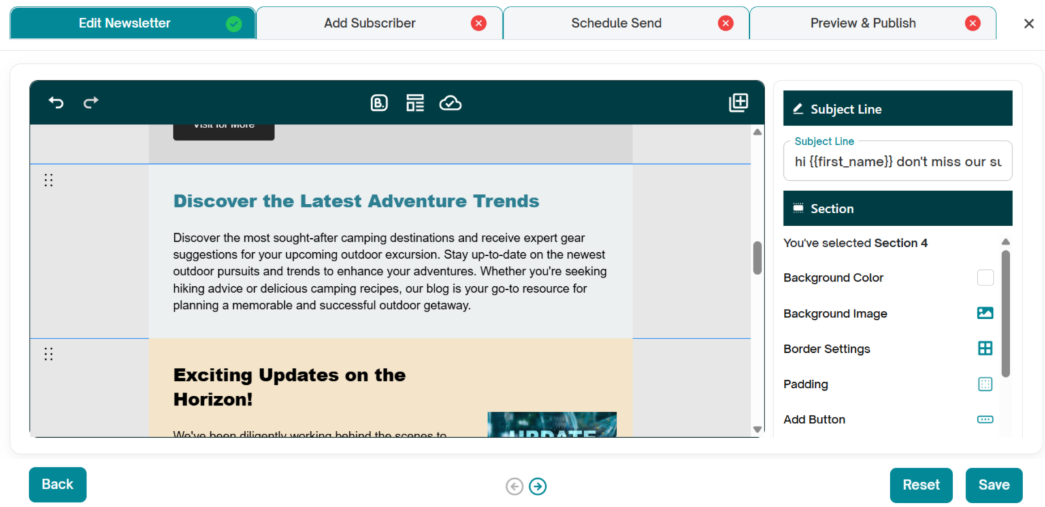Open the layout template icon
The image size is (1045, 507).
(415, 103)
